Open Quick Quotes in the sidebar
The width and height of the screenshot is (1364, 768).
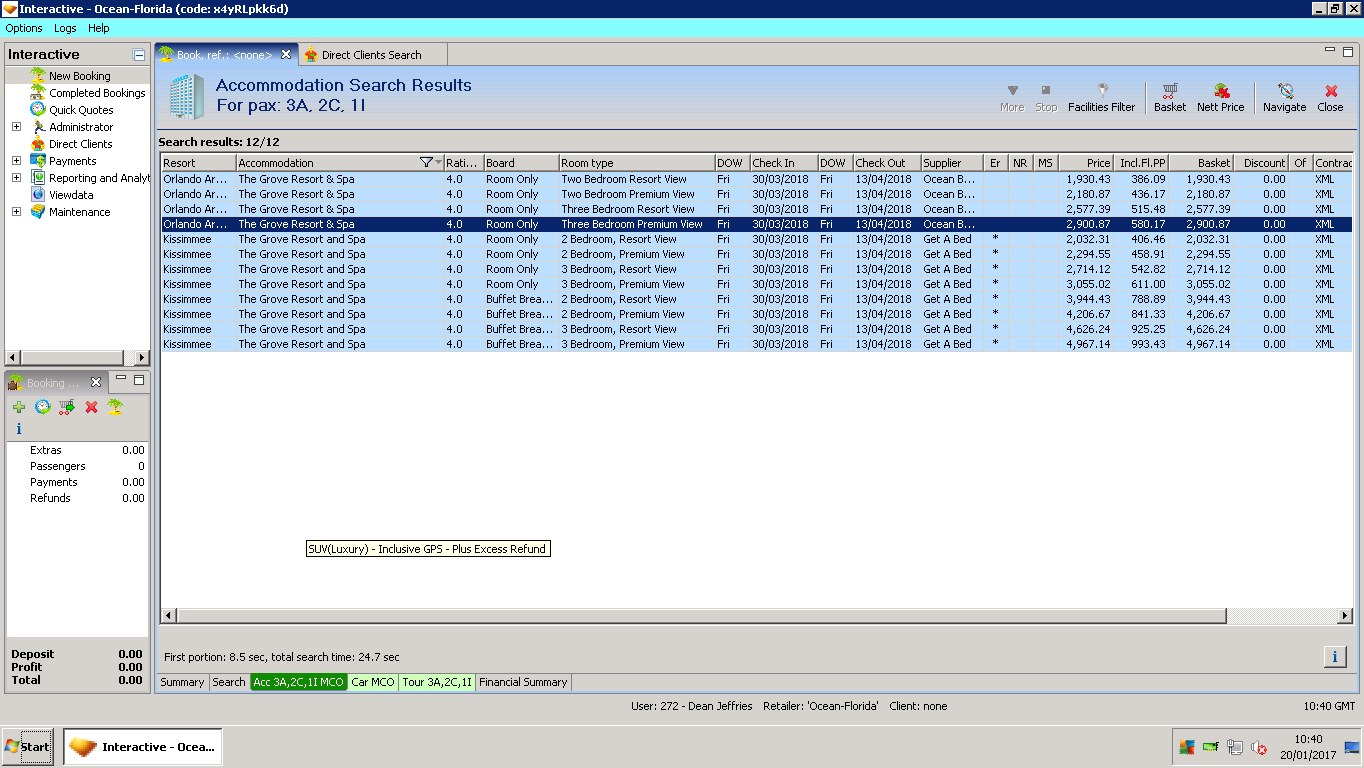(81, 110)
